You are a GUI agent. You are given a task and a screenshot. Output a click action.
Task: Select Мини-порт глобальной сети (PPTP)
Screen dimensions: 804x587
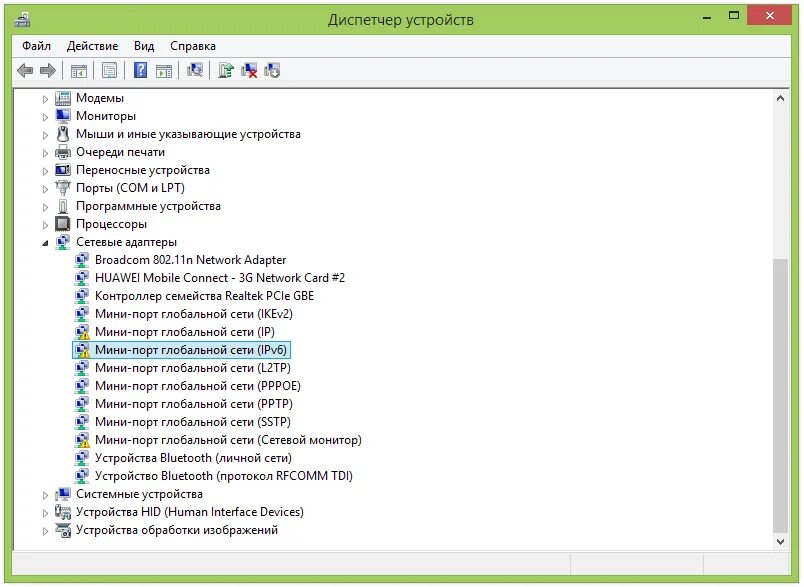click(x=194, y=404)
